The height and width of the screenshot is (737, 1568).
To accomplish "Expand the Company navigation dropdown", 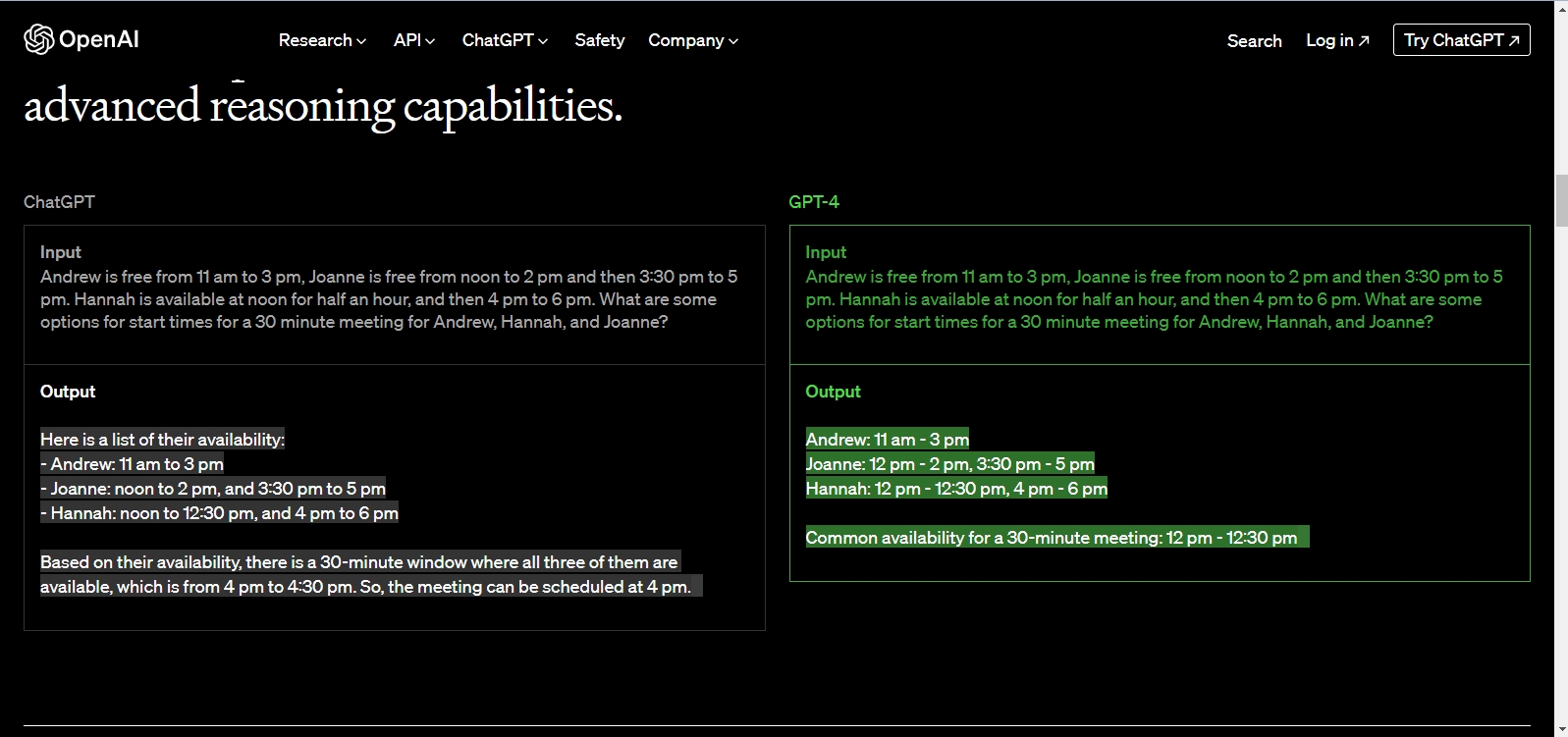I will point(693,40).
